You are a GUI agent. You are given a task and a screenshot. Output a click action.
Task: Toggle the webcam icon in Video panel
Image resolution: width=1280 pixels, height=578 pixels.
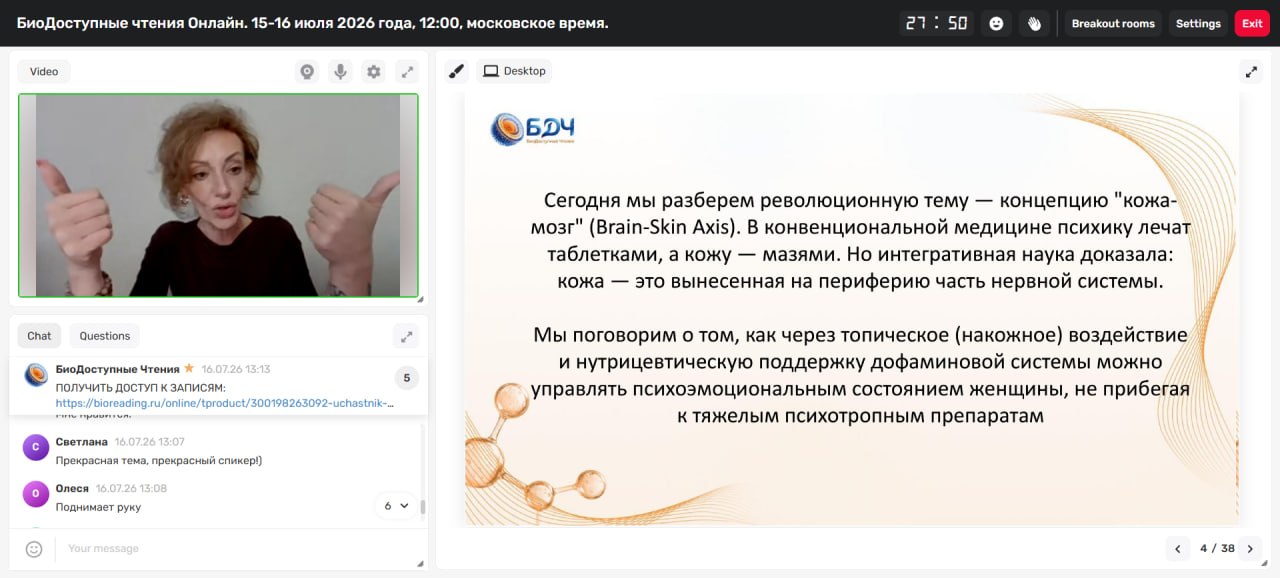[x=307, y=71]
